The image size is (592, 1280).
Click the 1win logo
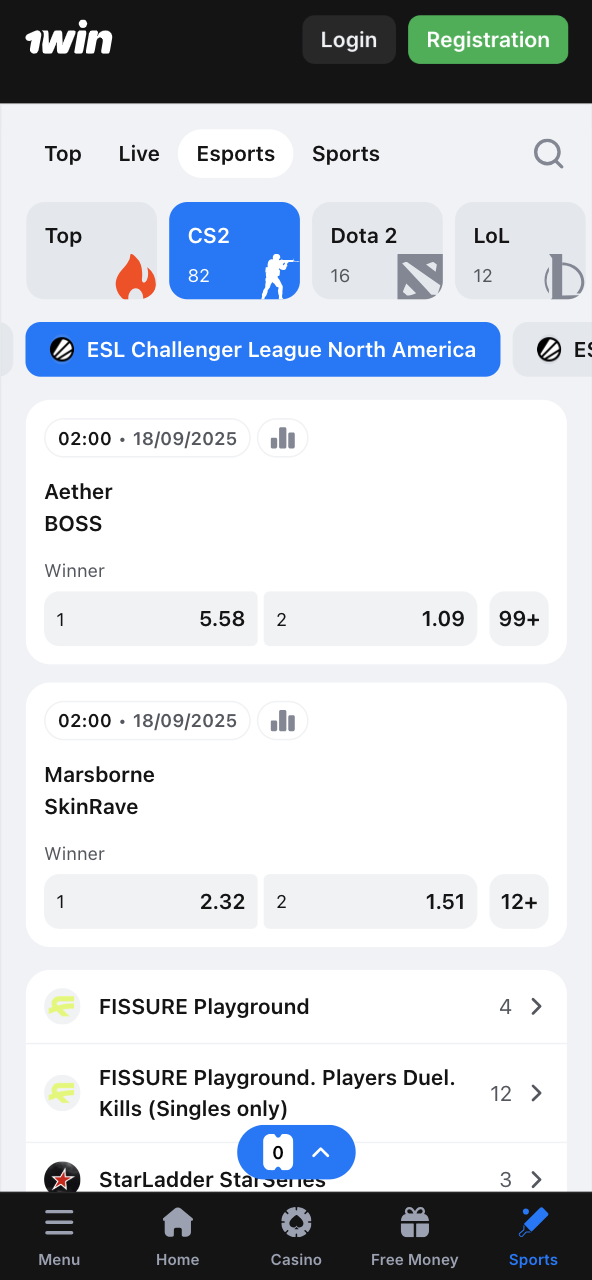point(69,39)
